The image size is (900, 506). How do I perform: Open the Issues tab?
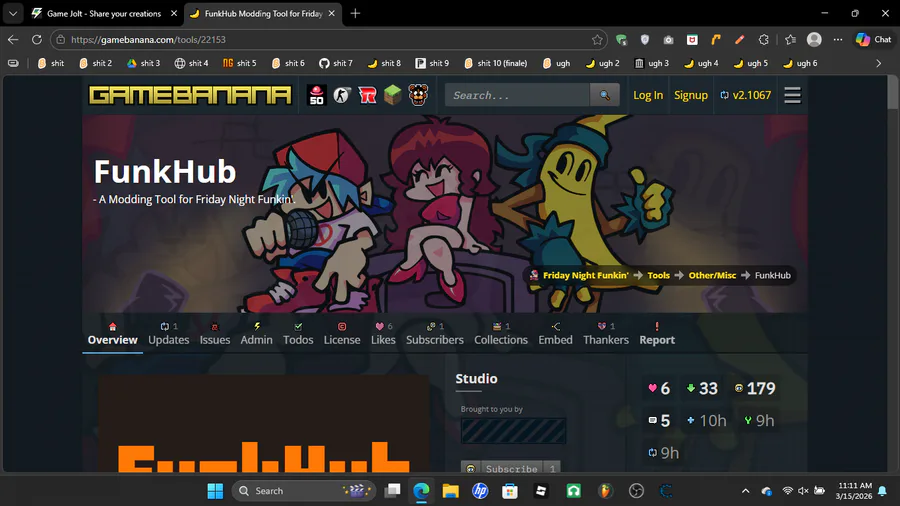tap(215, 334)
